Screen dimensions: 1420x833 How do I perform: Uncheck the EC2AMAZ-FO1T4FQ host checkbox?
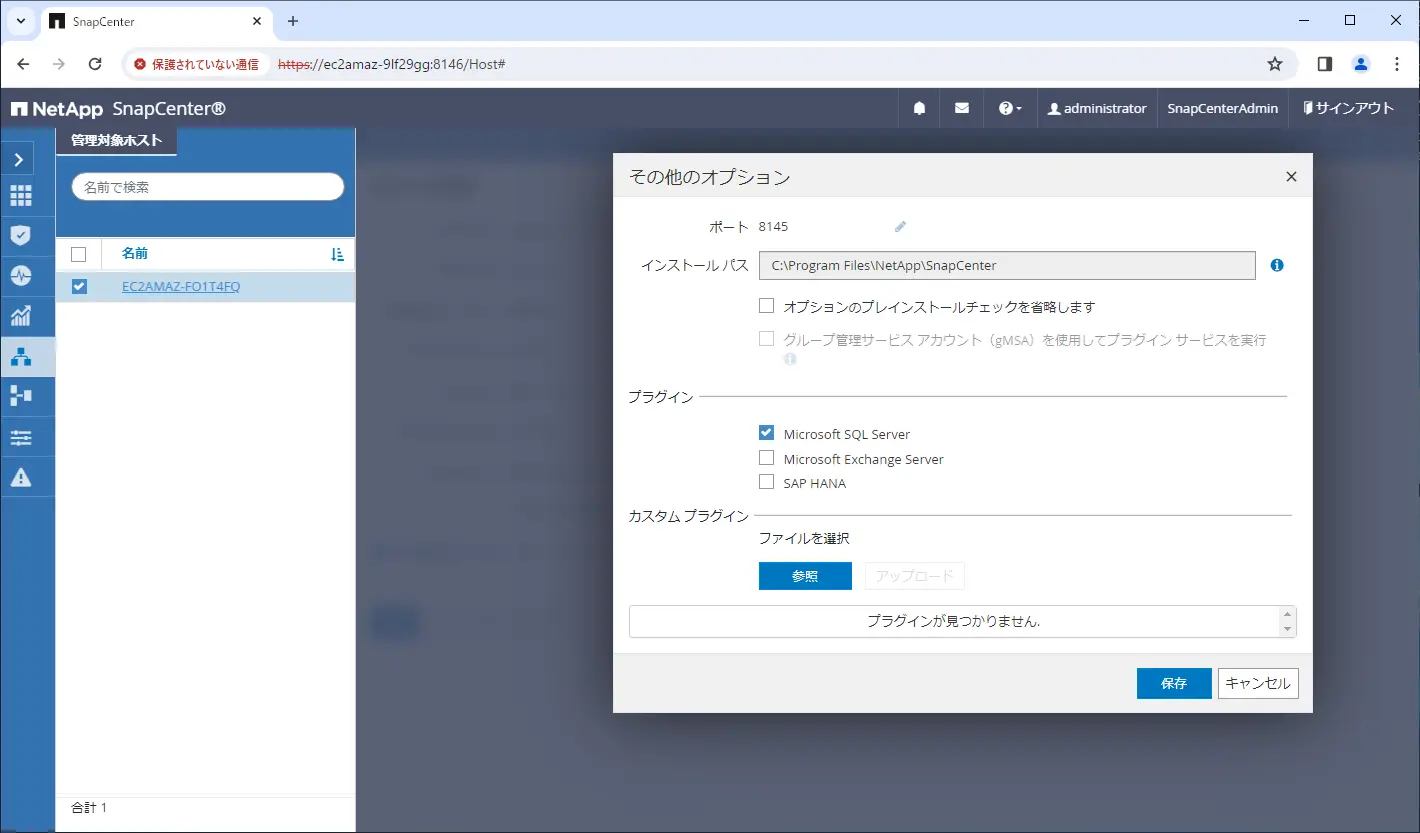(79, 287)
